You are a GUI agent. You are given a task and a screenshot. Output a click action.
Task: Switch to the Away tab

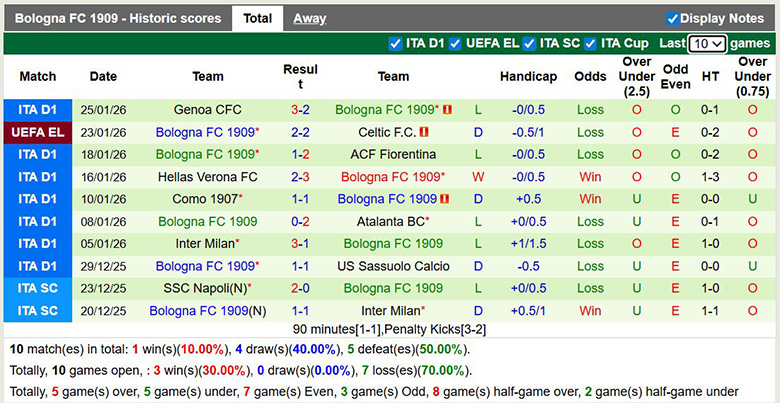309,18
